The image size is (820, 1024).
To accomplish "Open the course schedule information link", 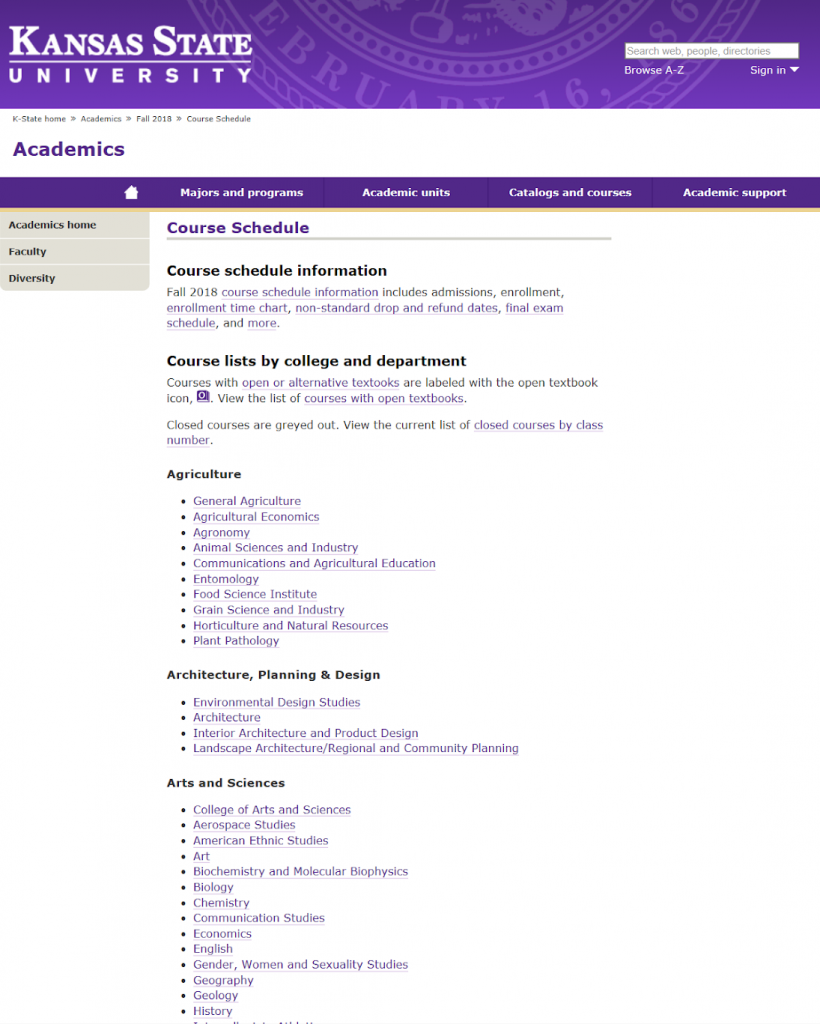I will [300, 292].
